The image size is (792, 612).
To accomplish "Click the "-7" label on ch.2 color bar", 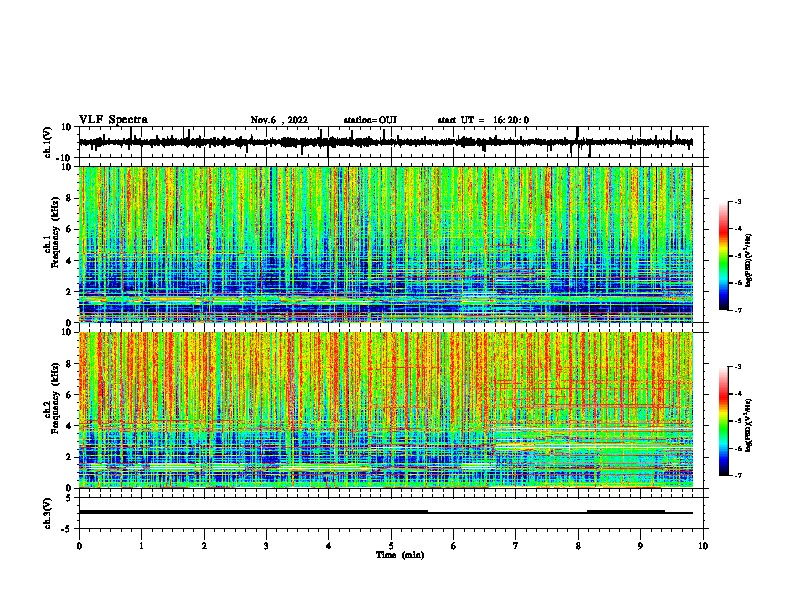I will (x=737, y=476).
